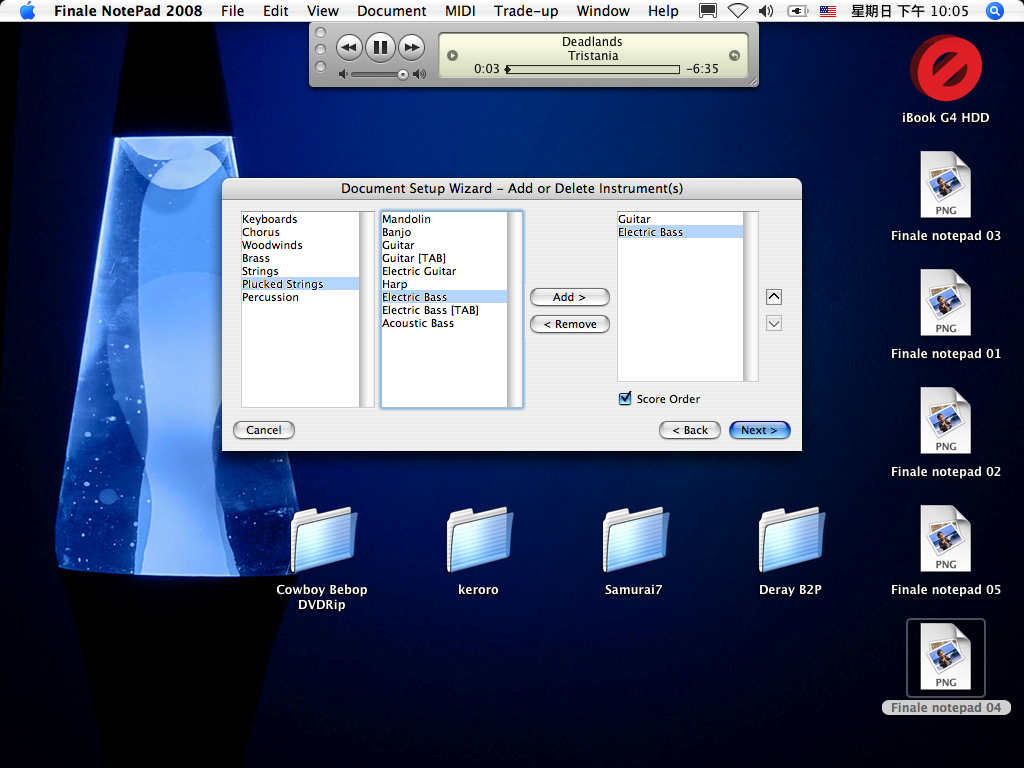Move selected instrument down with arrow button
The width and height of the screenshot is (1024, 768).
[773, 323]
